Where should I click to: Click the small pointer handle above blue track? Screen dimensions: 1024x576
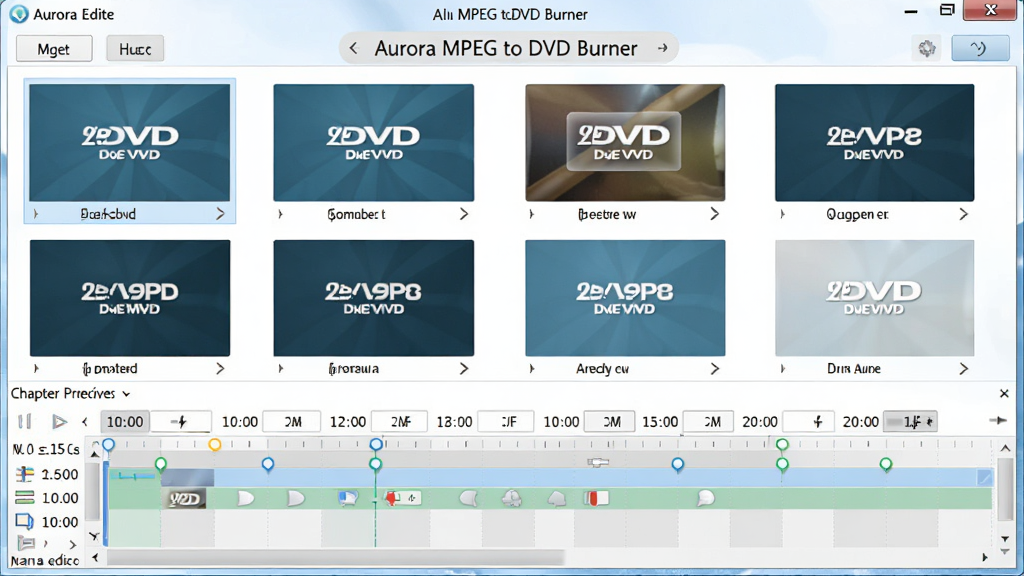click(x=598, y=462)
